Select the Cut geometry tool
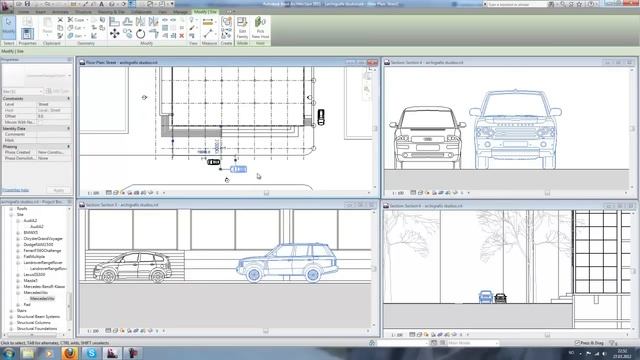The height and width of the screenshot is (360, 640). pos(76,28)
